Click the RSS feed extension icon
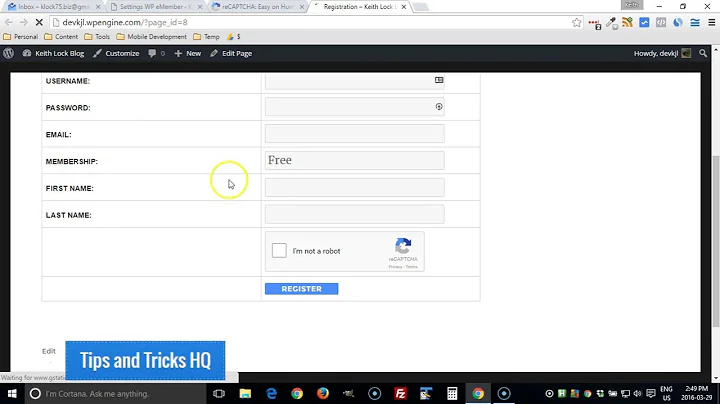This screenshot has height=404, width=720. tap(627, 22)
